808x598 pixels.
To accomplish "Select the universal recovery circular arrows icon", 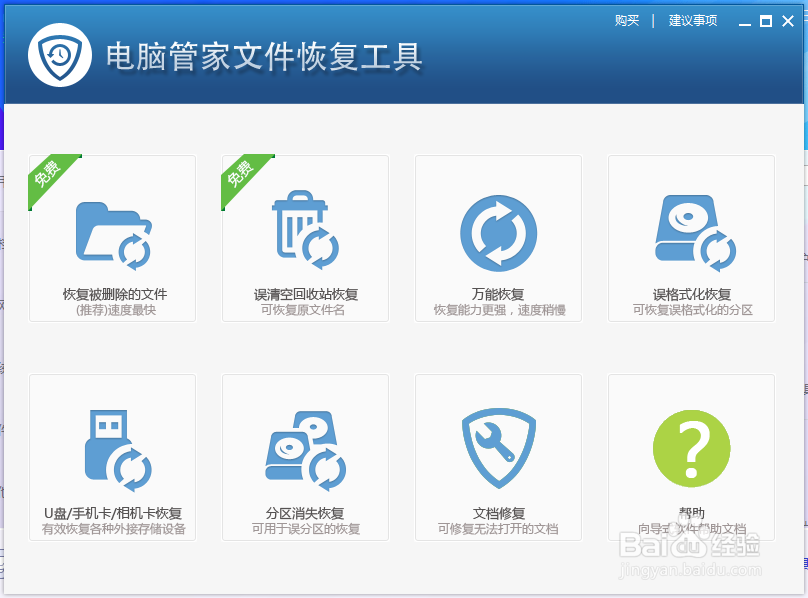I will [x=498, y=233].
